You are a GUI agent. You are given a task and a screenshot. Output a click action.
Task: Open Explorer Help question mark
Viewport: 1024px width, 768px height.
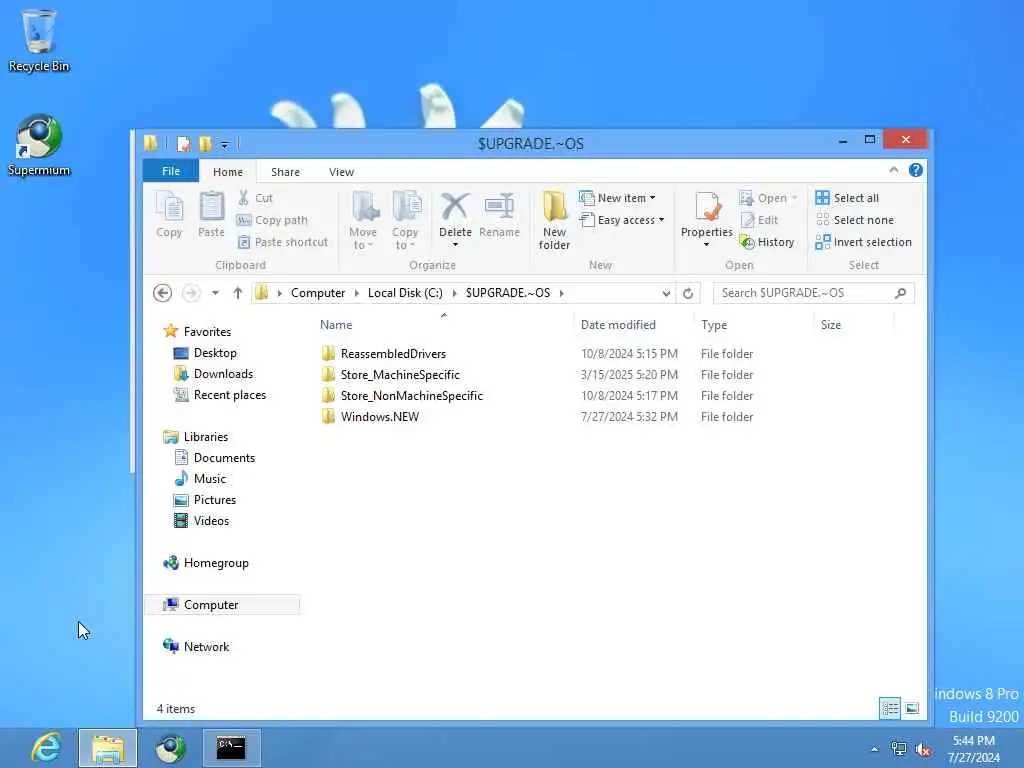pos(916,170)
